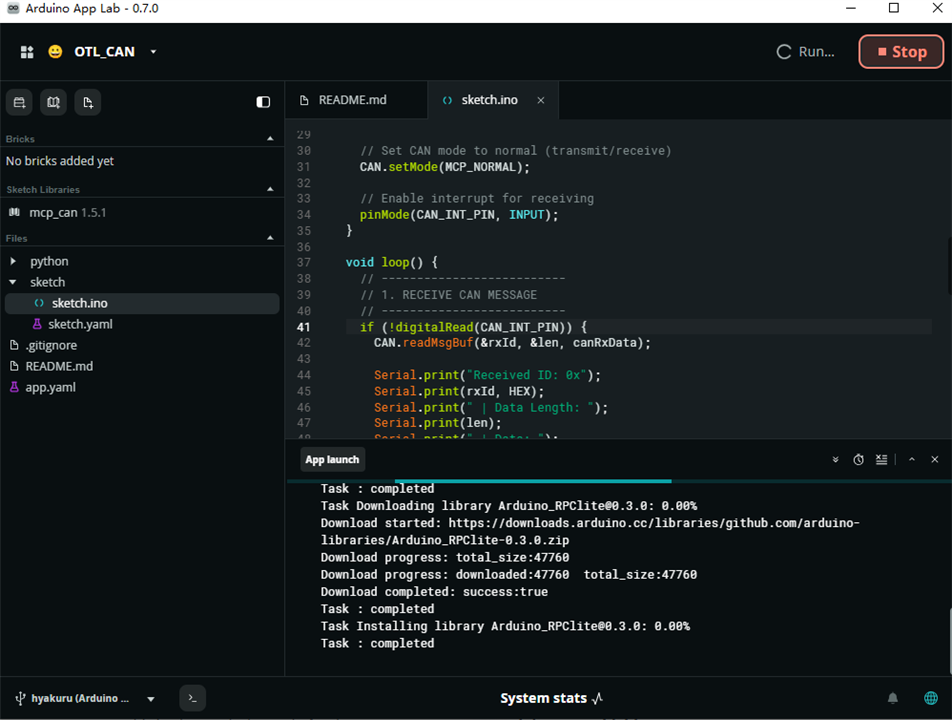Switch to the README.md tab
The image size is (952, 720).
[352, 100]
